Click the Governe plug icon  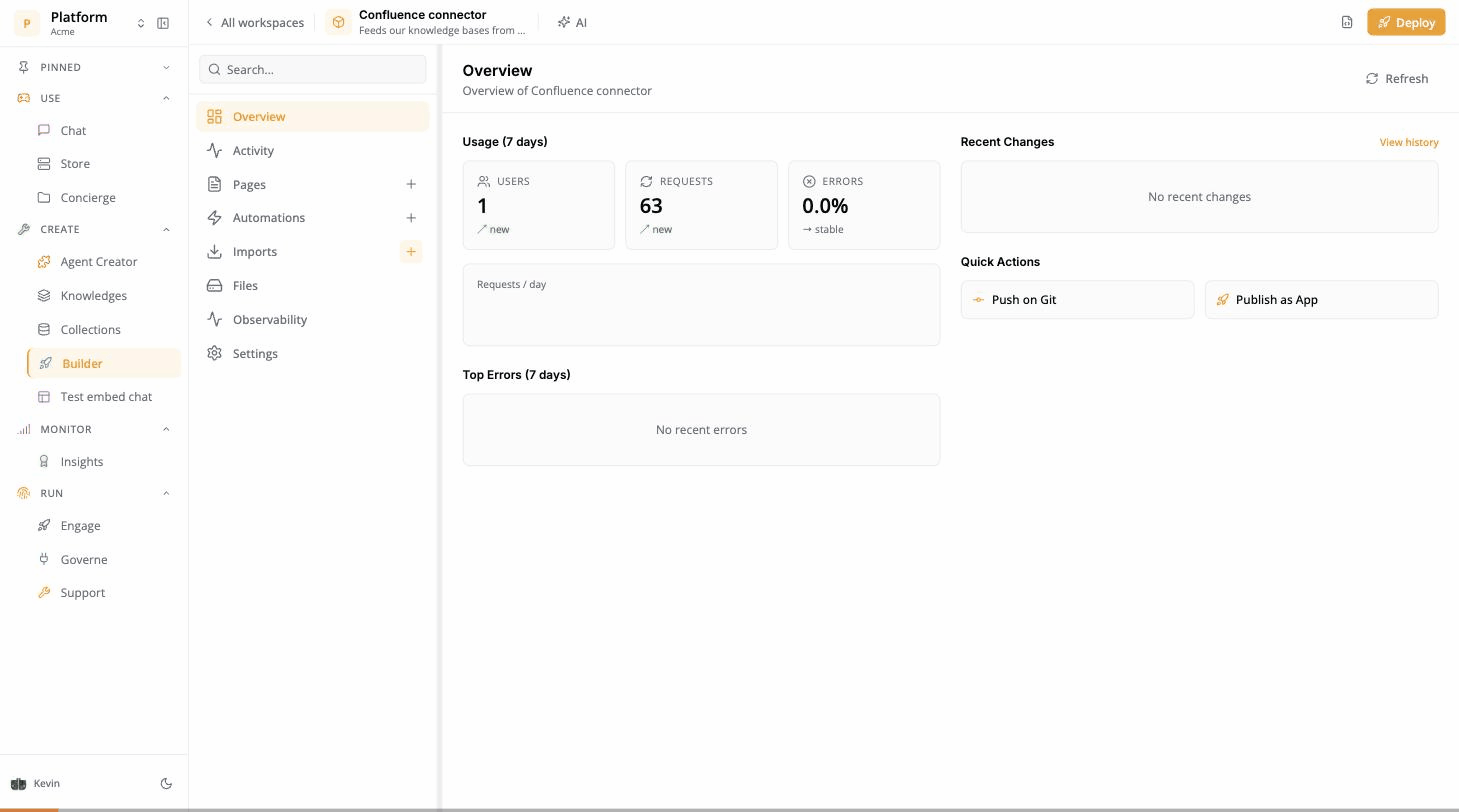44,559
